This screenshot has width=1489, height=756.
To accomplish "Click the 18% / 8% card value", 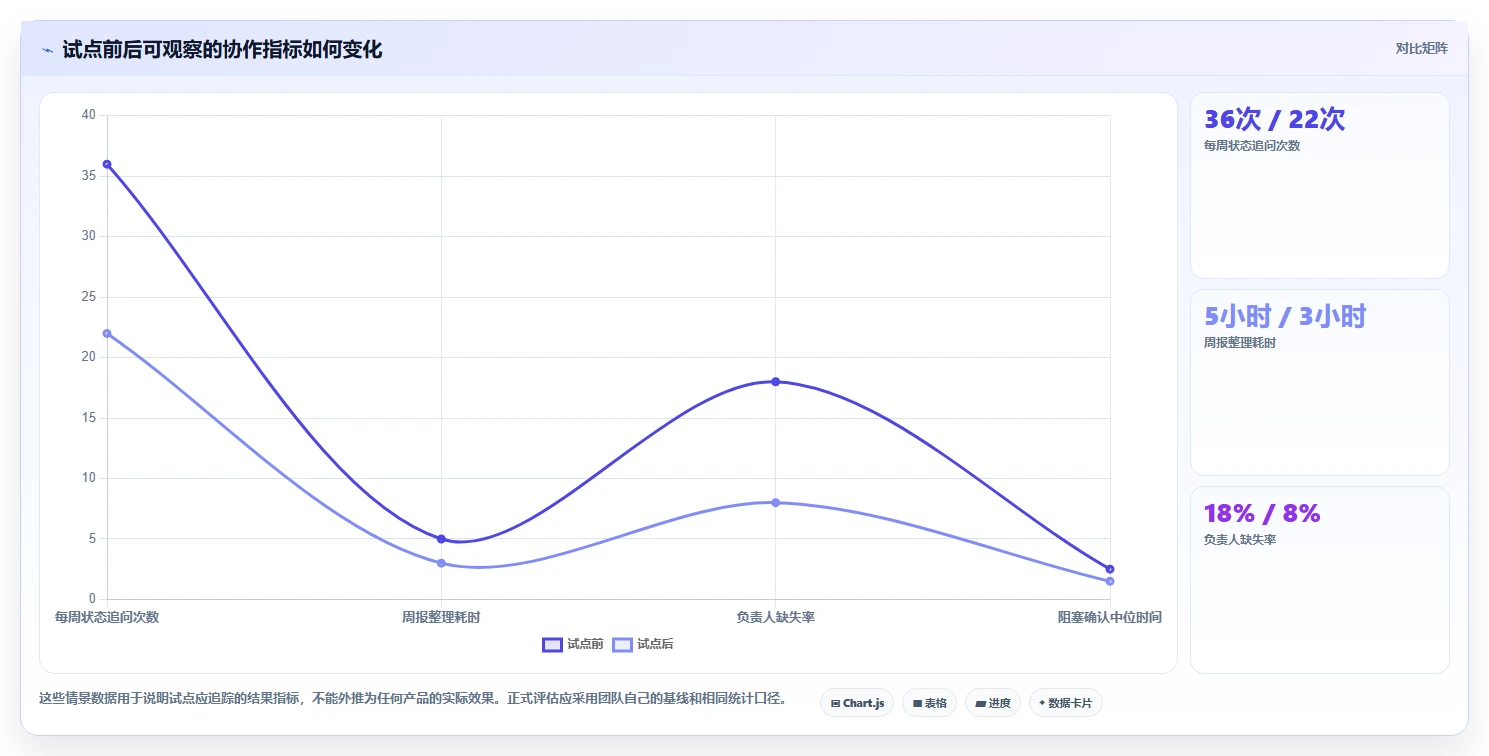I will [1262, 514].
